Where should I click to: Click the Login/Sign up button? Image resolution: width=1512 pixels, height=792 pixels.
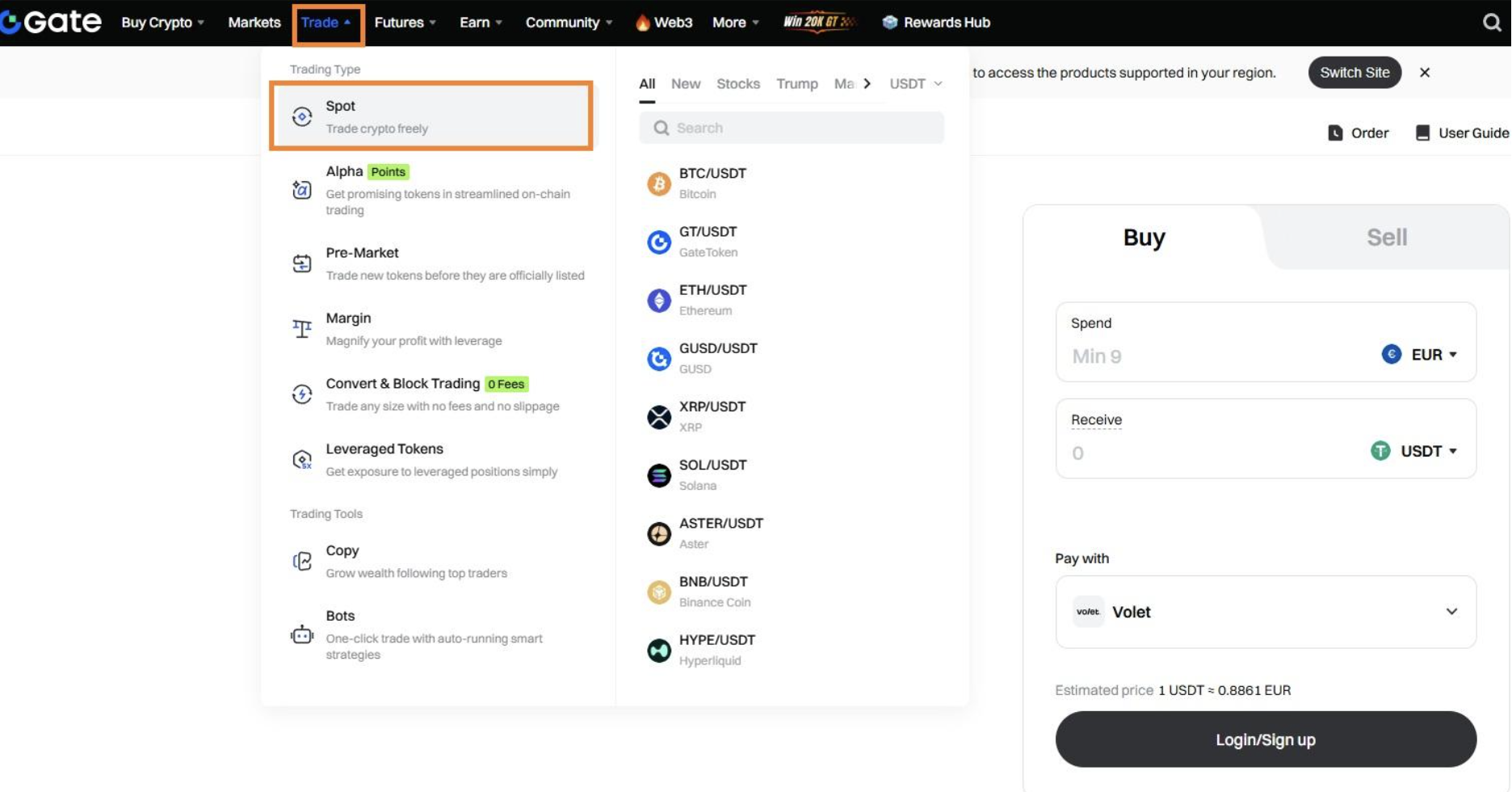1266,739
